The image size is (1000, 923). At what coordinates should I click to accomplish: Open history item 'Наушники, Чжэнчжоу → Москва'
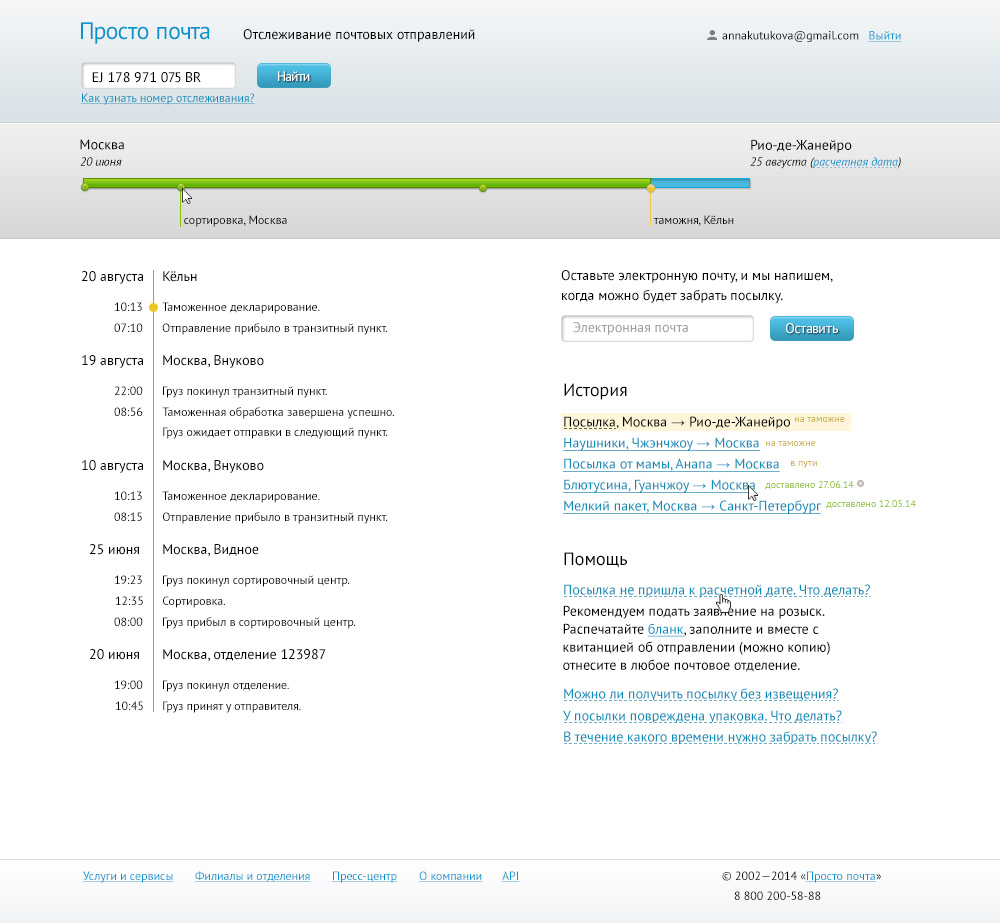click(661, 443)
